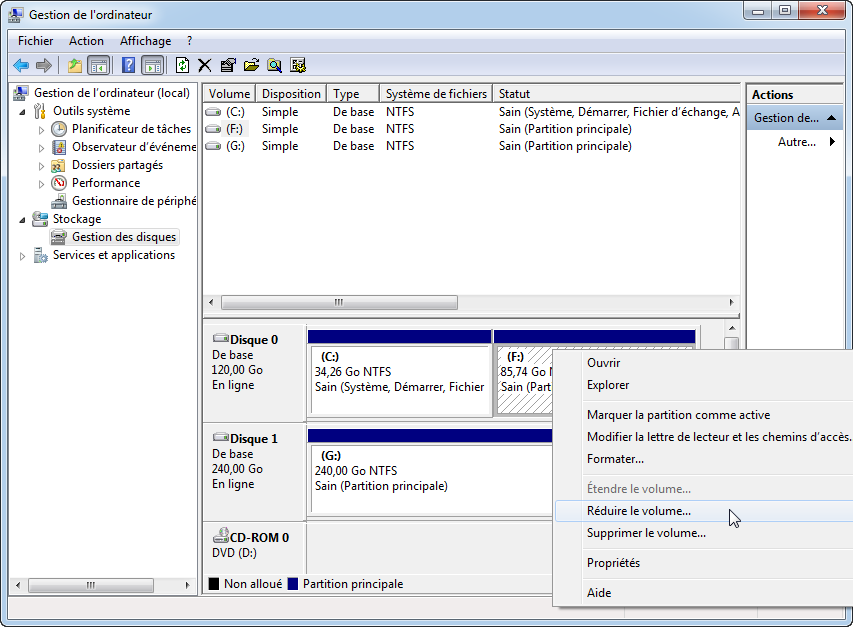Screen dimensions: 853x627
Task: Click the blue Help question mark icon
Action: tap(128, 65)
